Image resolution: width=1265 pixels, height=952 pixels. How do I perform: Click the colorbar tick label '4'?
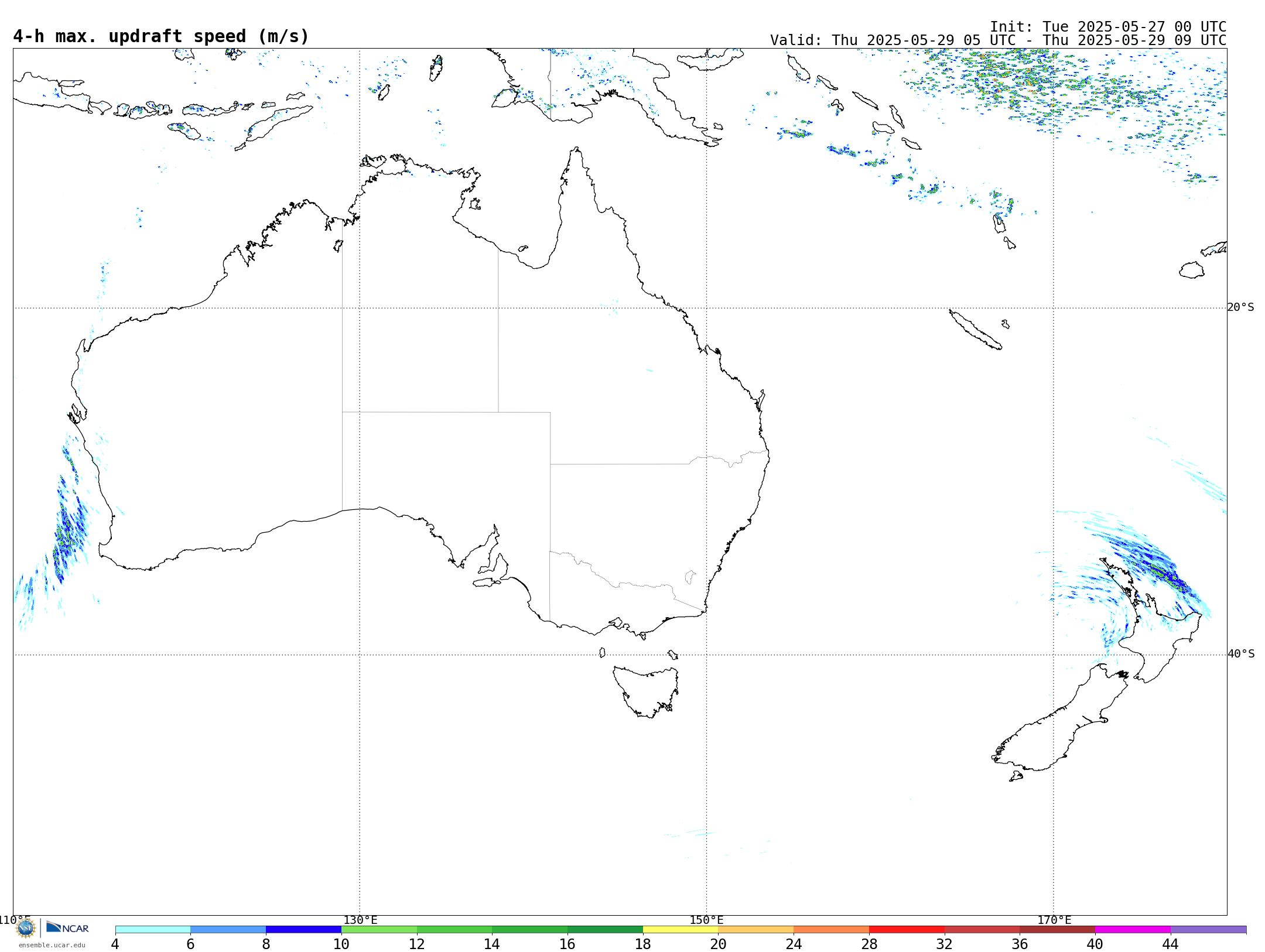point(115,944)
